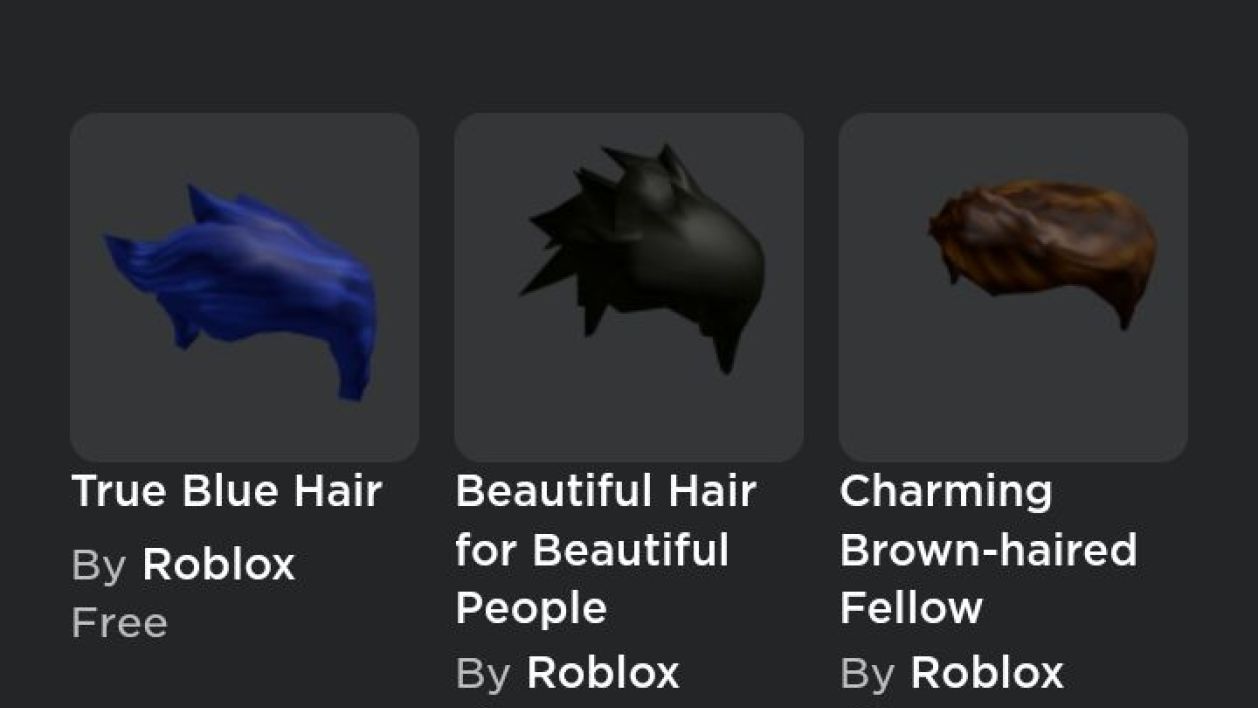Click 'for Beautiful' line in second item title
1258x708 pixels.
pyautogui.click(x=592, y=550)
